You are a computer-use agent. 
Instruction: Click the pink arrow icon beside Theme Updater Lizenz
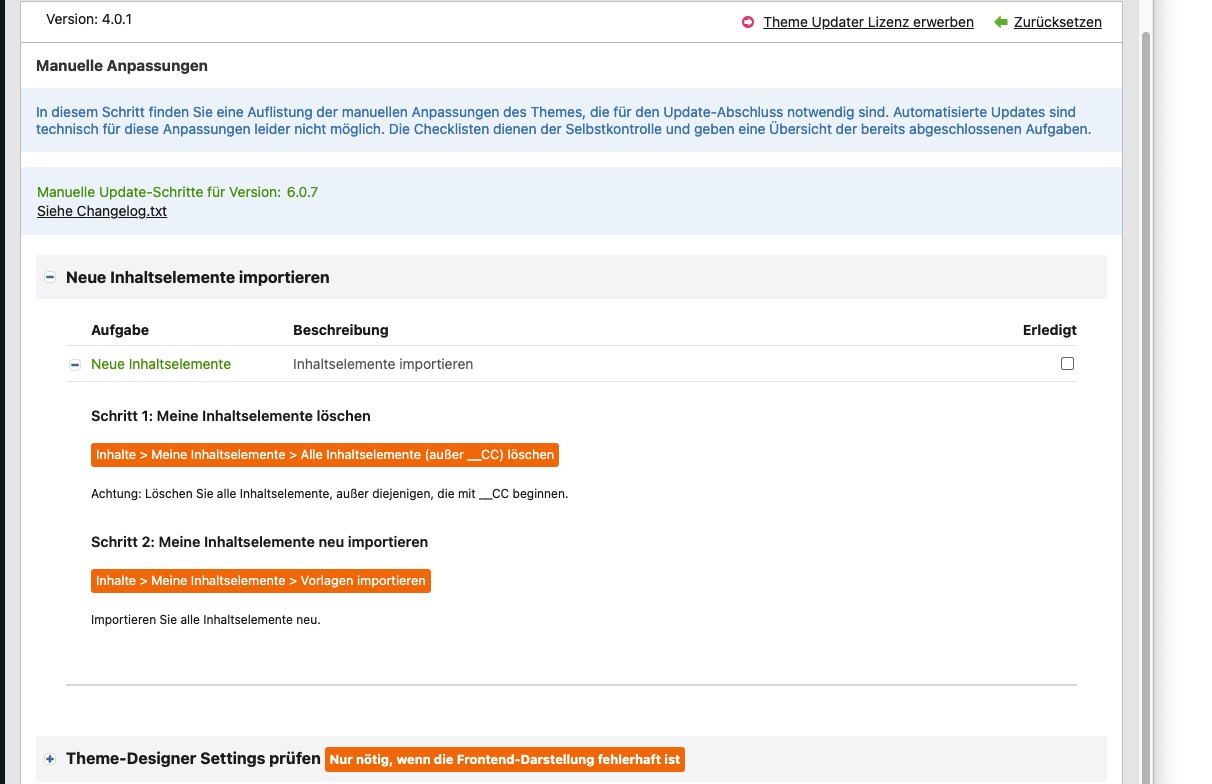(x=748, y=22)
